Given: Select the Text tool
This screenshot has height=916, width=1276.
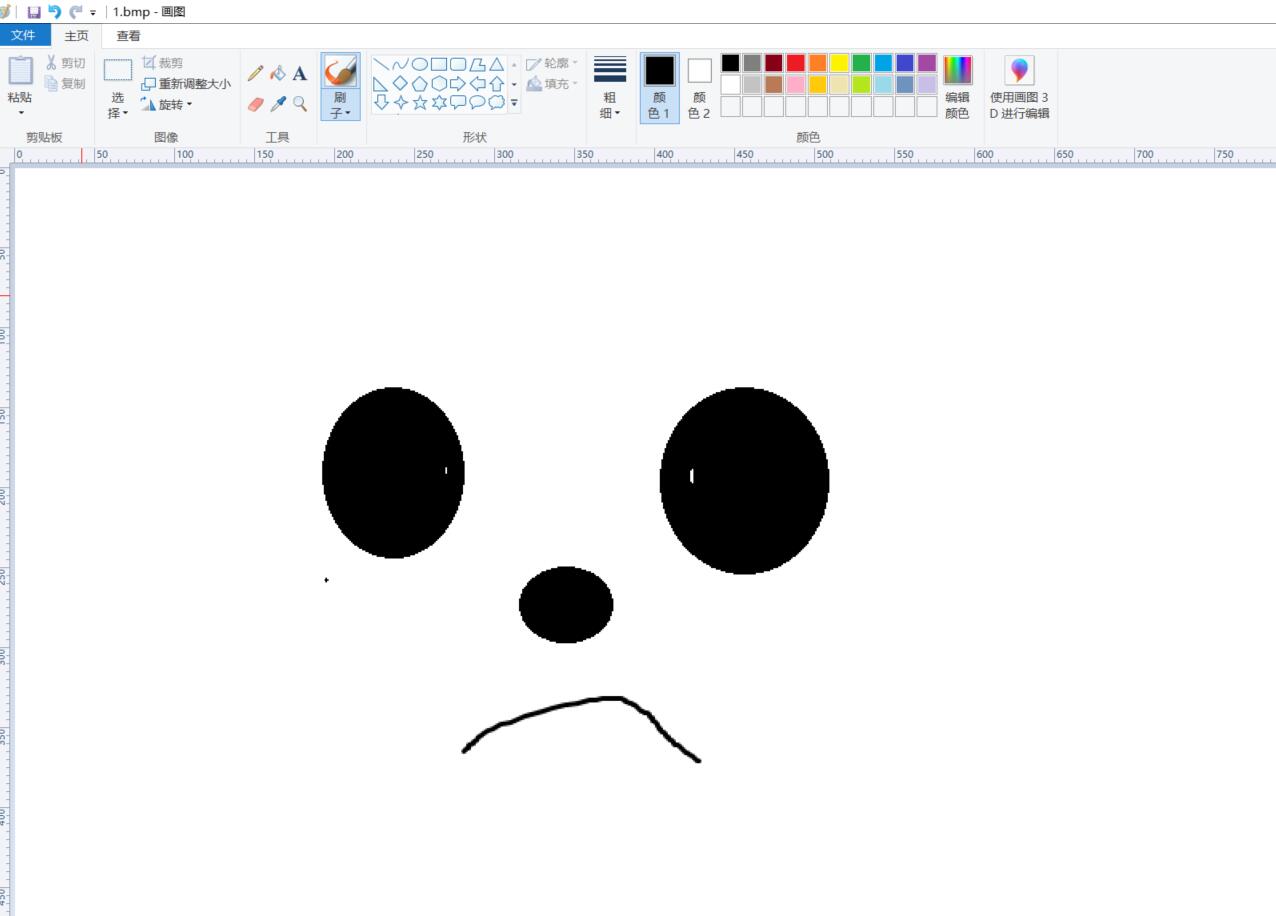Looking at the screenshot, I should coord(300,73).
